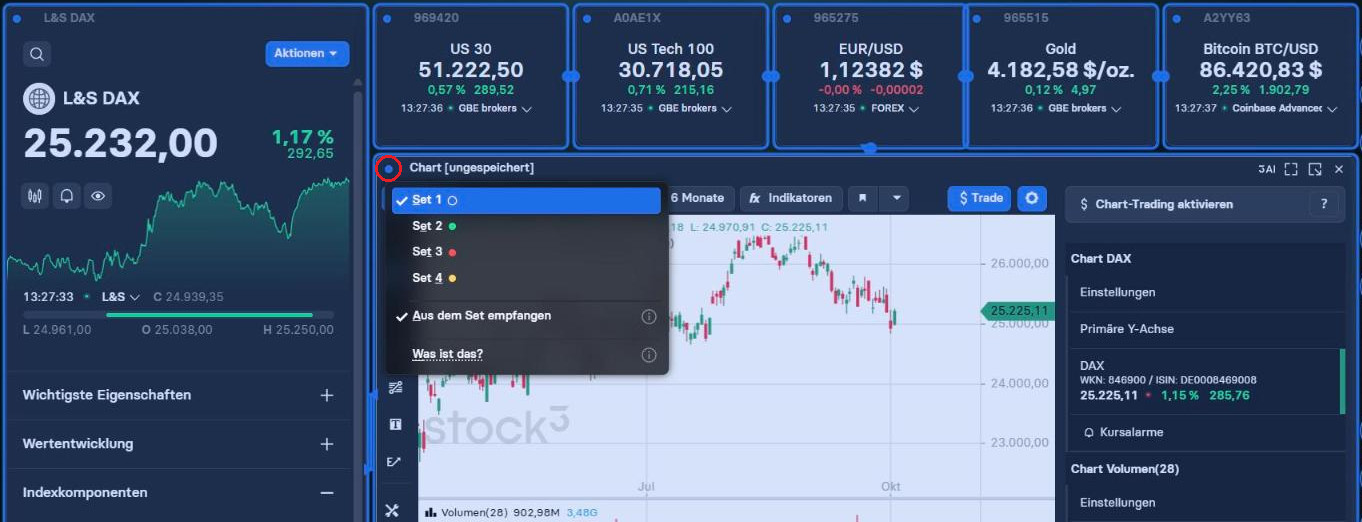
Task: Click the $ Trade button
Action: click(979, 198)
